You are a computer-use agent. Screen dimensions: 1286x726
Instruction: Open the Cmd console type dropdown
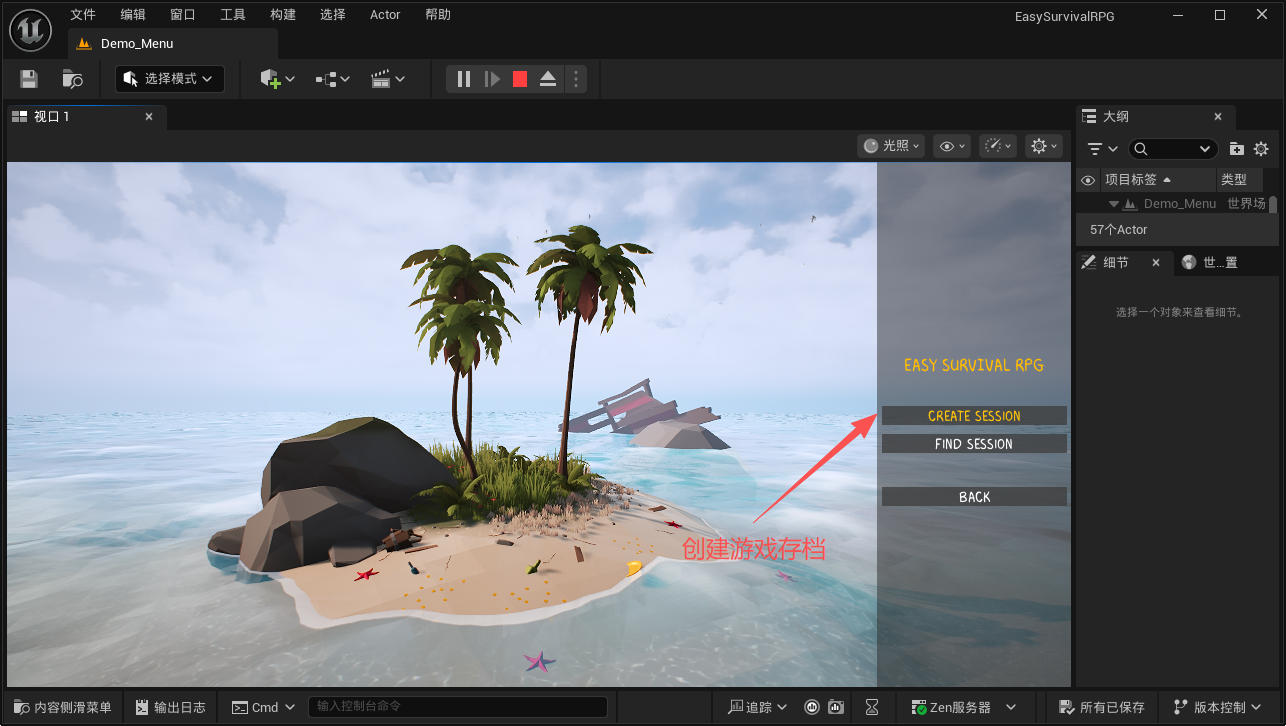pyautogui.click(x=264, y=707)
